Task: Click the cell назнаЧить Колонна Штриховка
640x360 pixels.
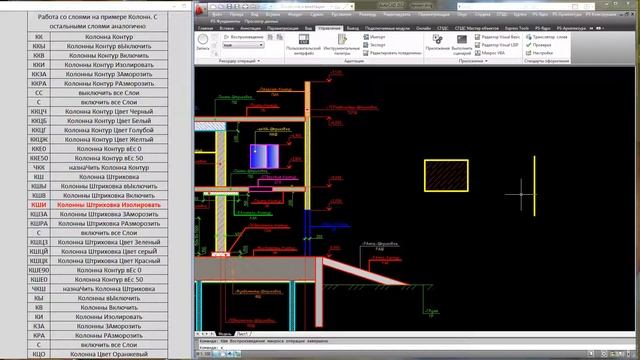Action: (109, 289)
